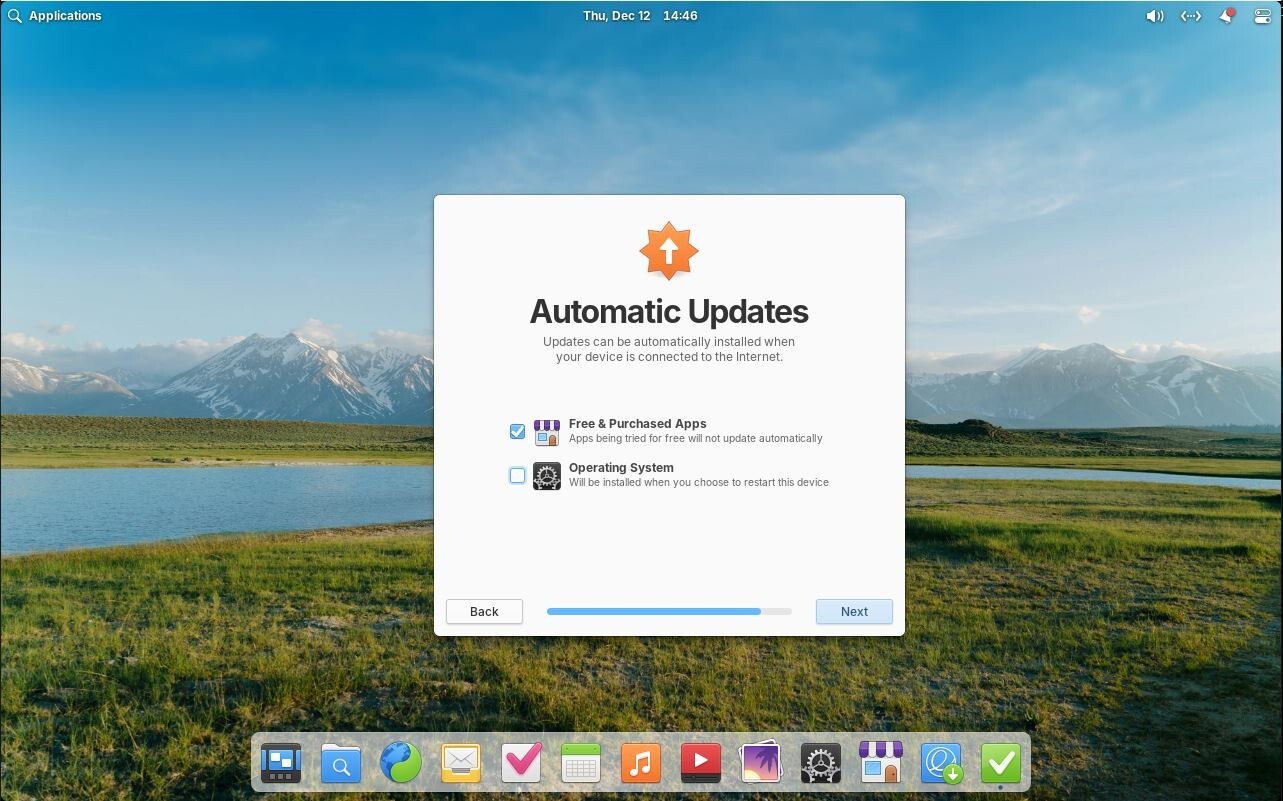
Task: Click 'Apps being tried for free' note
Action: tap(696, 439)
